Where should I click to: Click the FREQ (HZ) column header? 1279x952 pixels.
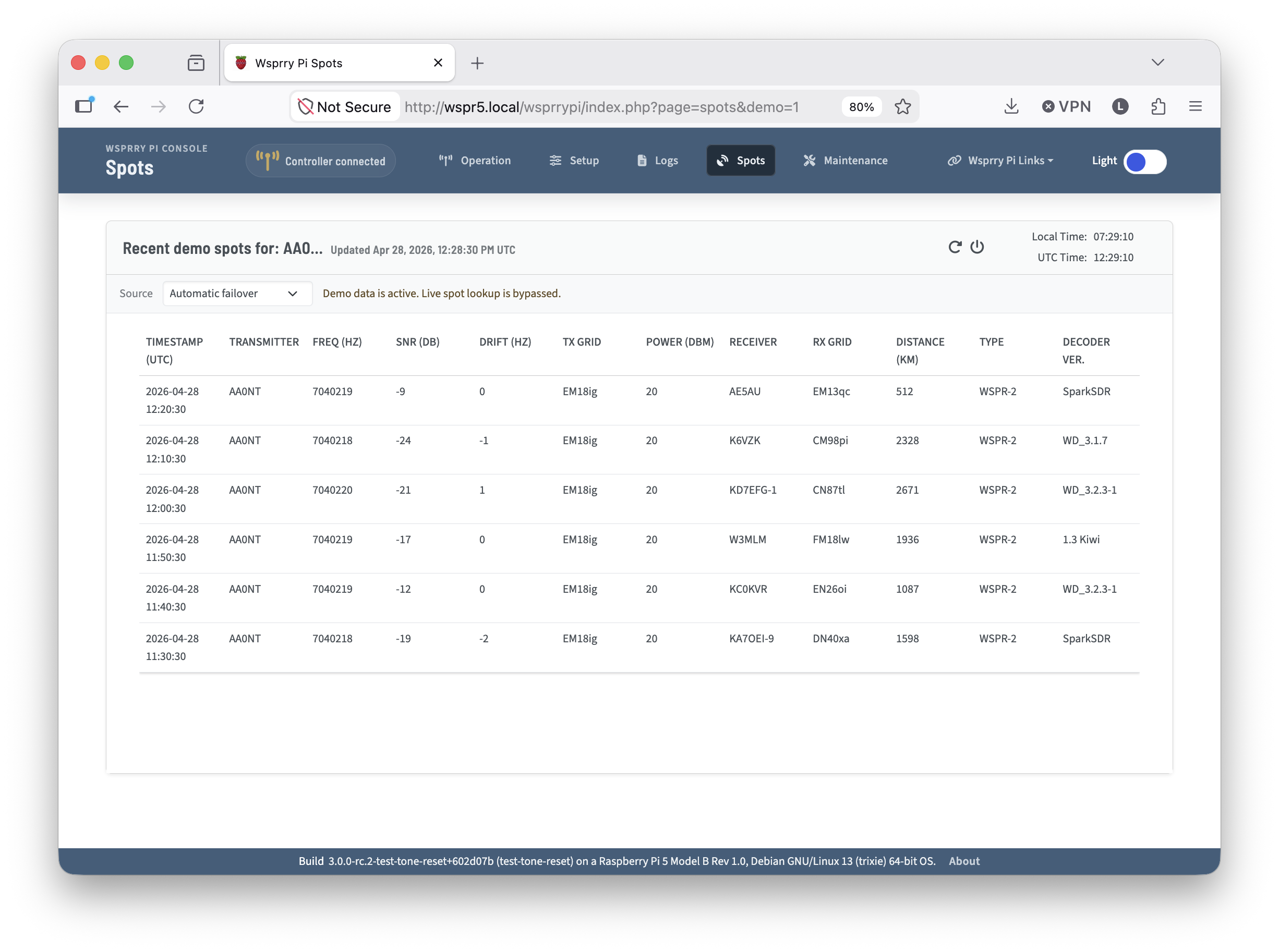coord(336,341)
